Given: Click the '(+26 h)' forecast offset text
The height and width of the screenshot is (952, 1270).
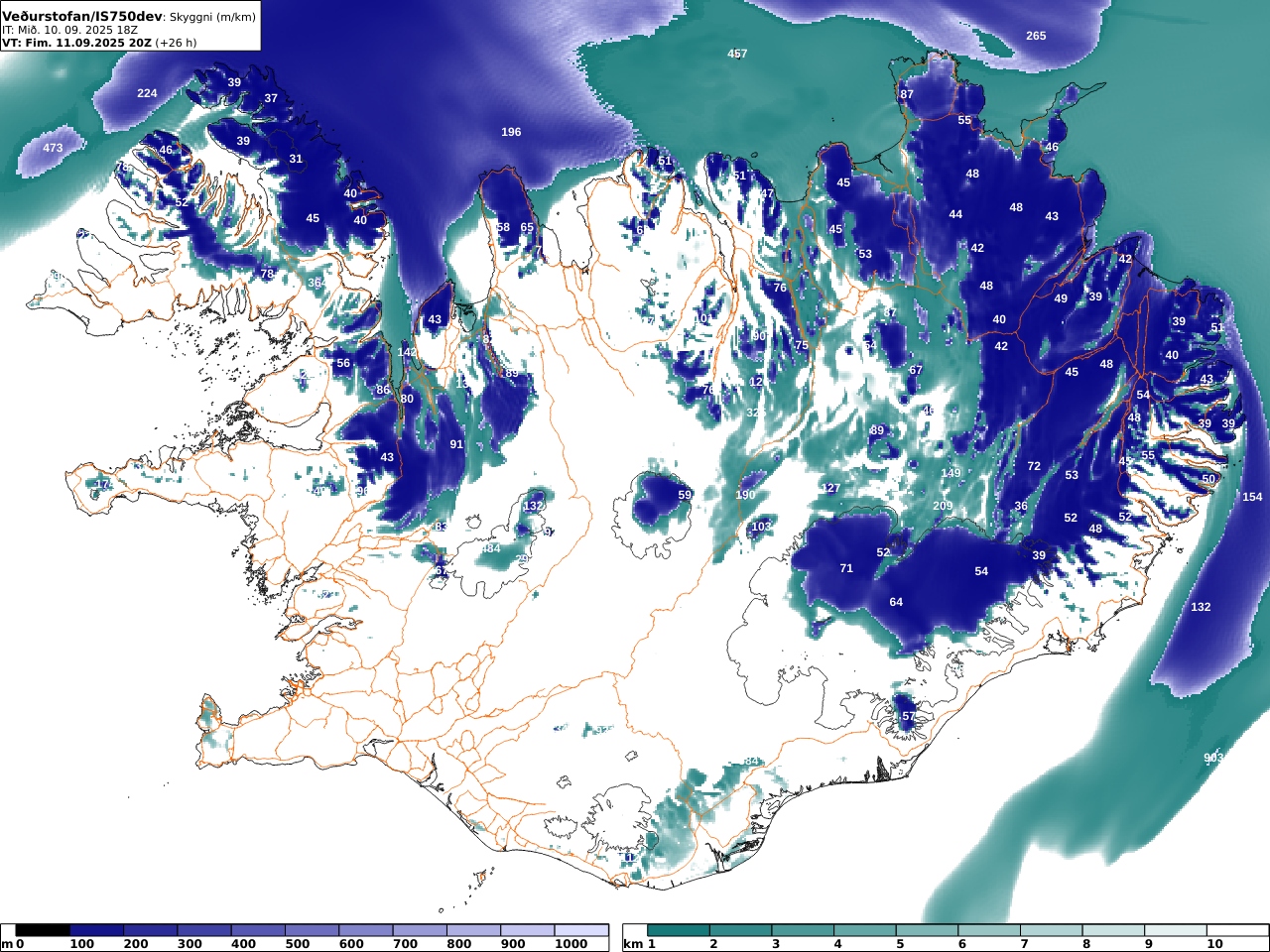Looking at the screenshot, I should coord(176,43).
